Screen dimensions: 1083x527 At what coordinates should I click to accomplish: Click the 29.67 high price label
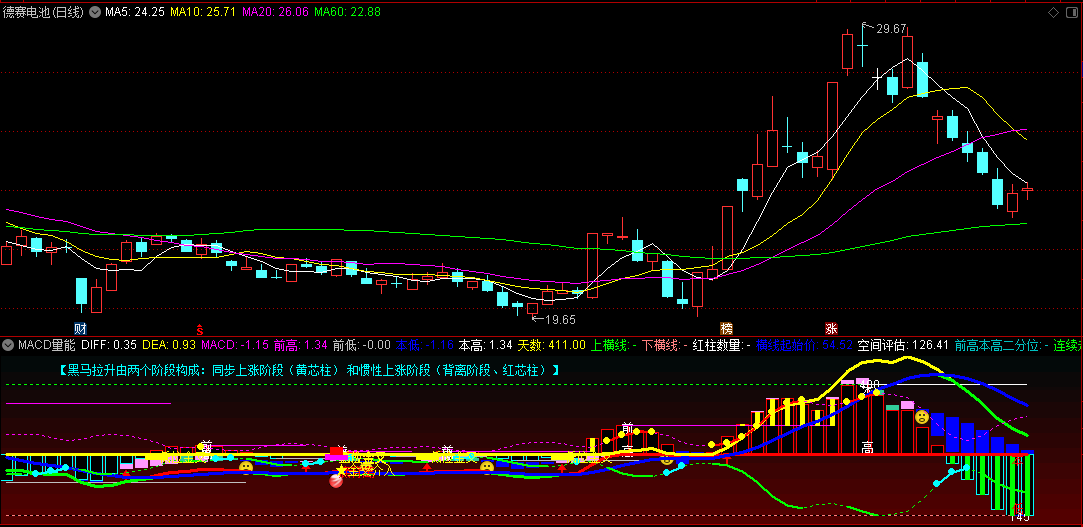[891, 28]
